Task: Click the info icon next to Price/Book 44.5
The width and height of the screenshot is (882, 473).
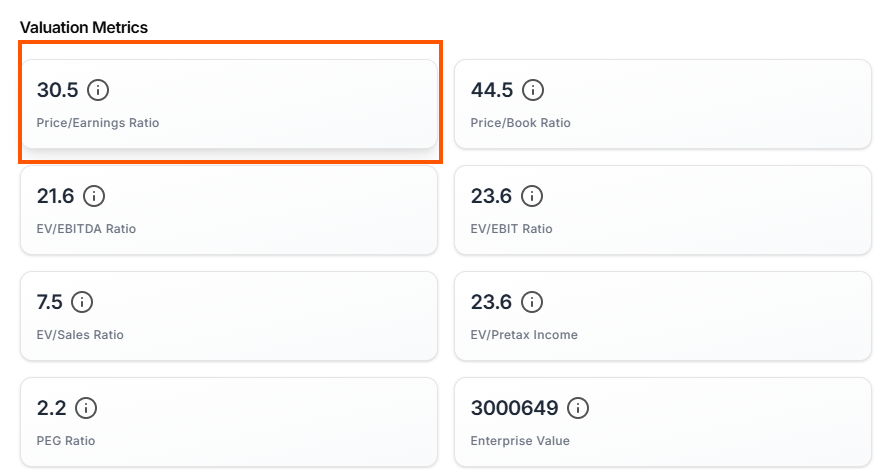Action: [x=533, y=90]
